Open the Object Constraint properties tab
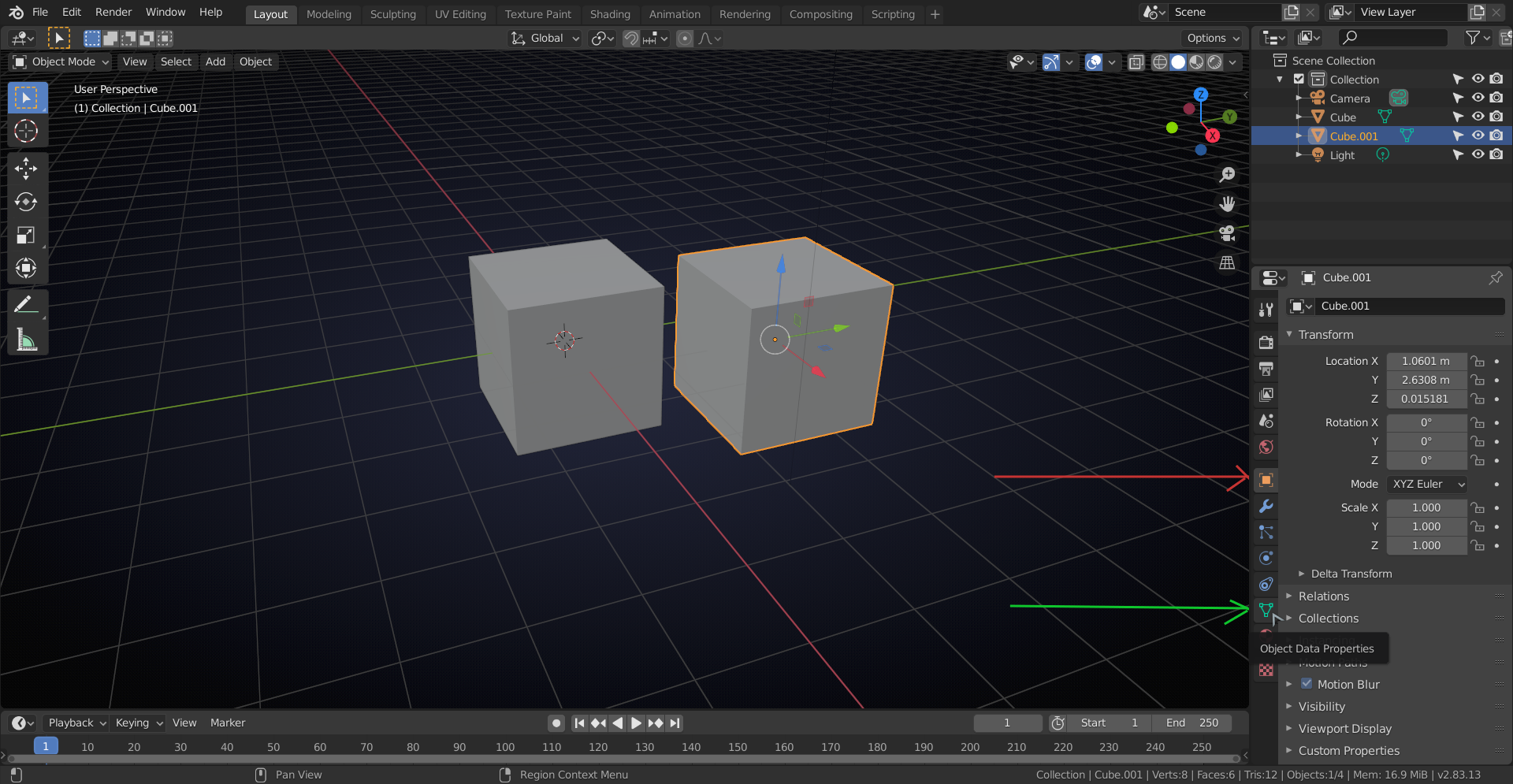Image resolution: width=1513 pixels, height=784 pixels. pyautogui.click(x=1266, y=584)
